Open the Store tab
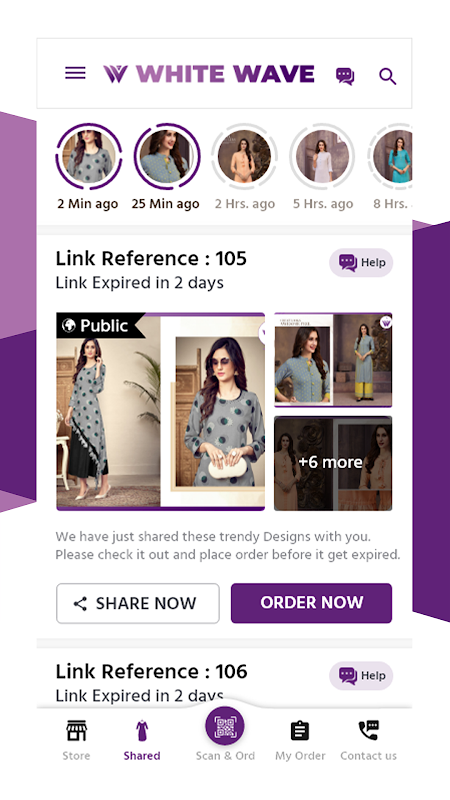 [x=77, y=740]
